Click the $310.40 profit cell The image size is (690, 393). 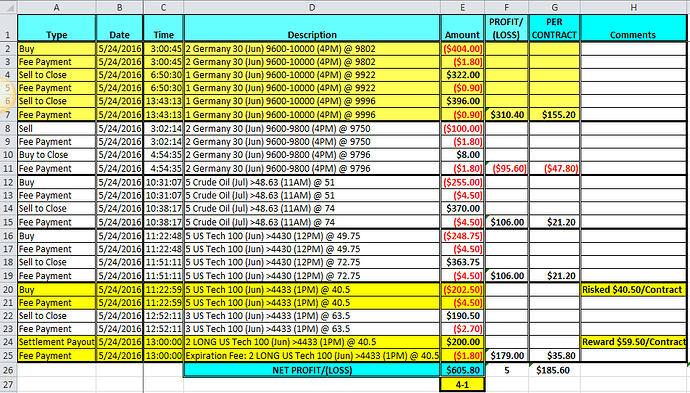click(507, 115)
